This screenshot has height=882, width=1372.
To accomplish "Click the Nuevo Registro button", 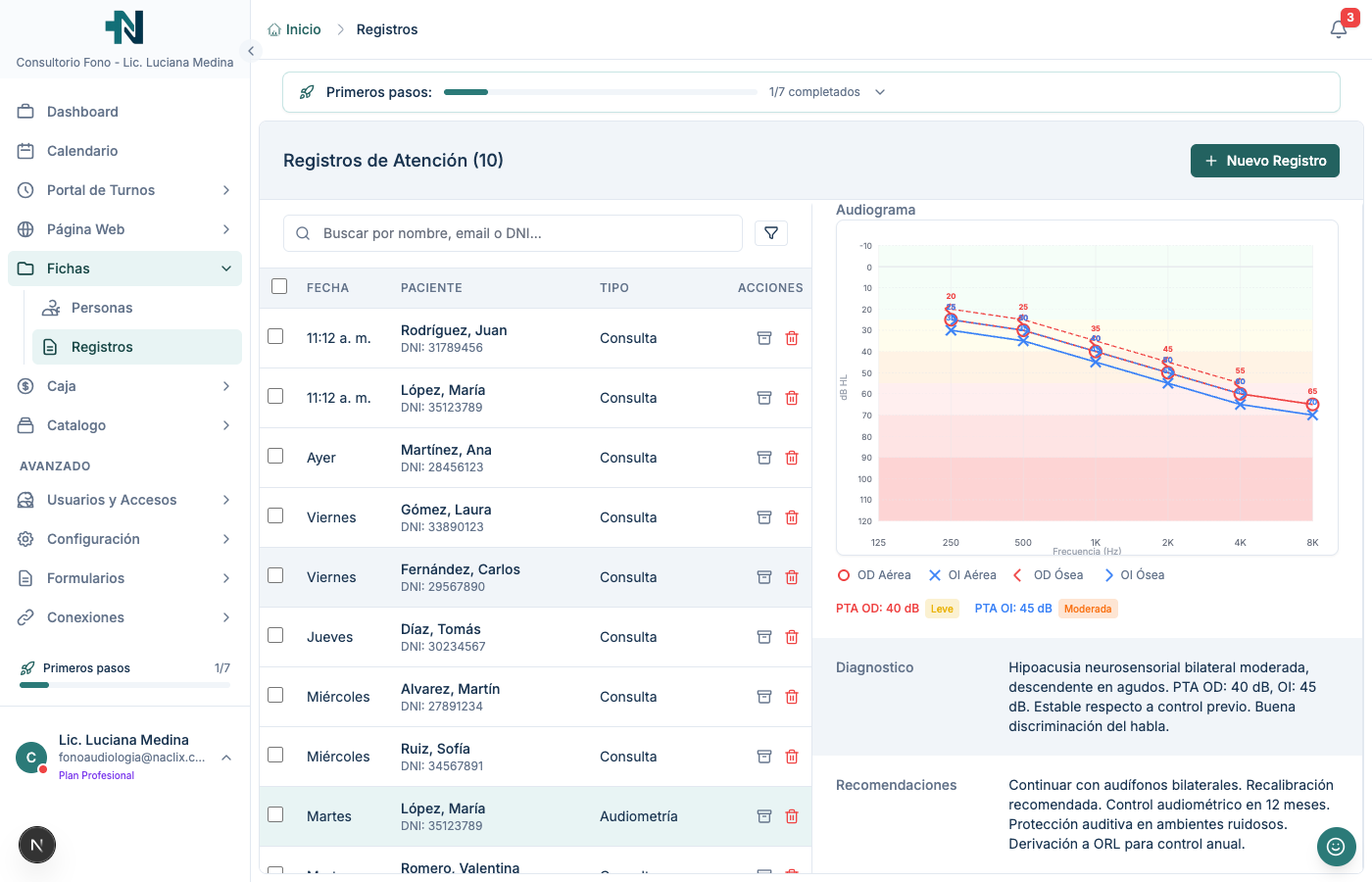I will pos(1264,161).
